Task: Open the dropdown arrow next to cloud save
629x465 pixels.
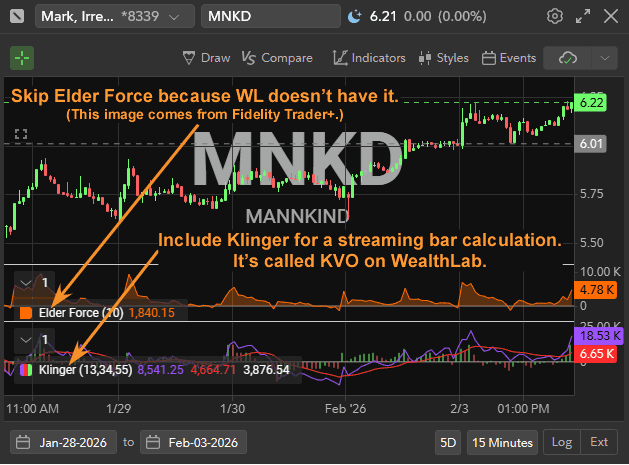Action: tap(605, 59)
